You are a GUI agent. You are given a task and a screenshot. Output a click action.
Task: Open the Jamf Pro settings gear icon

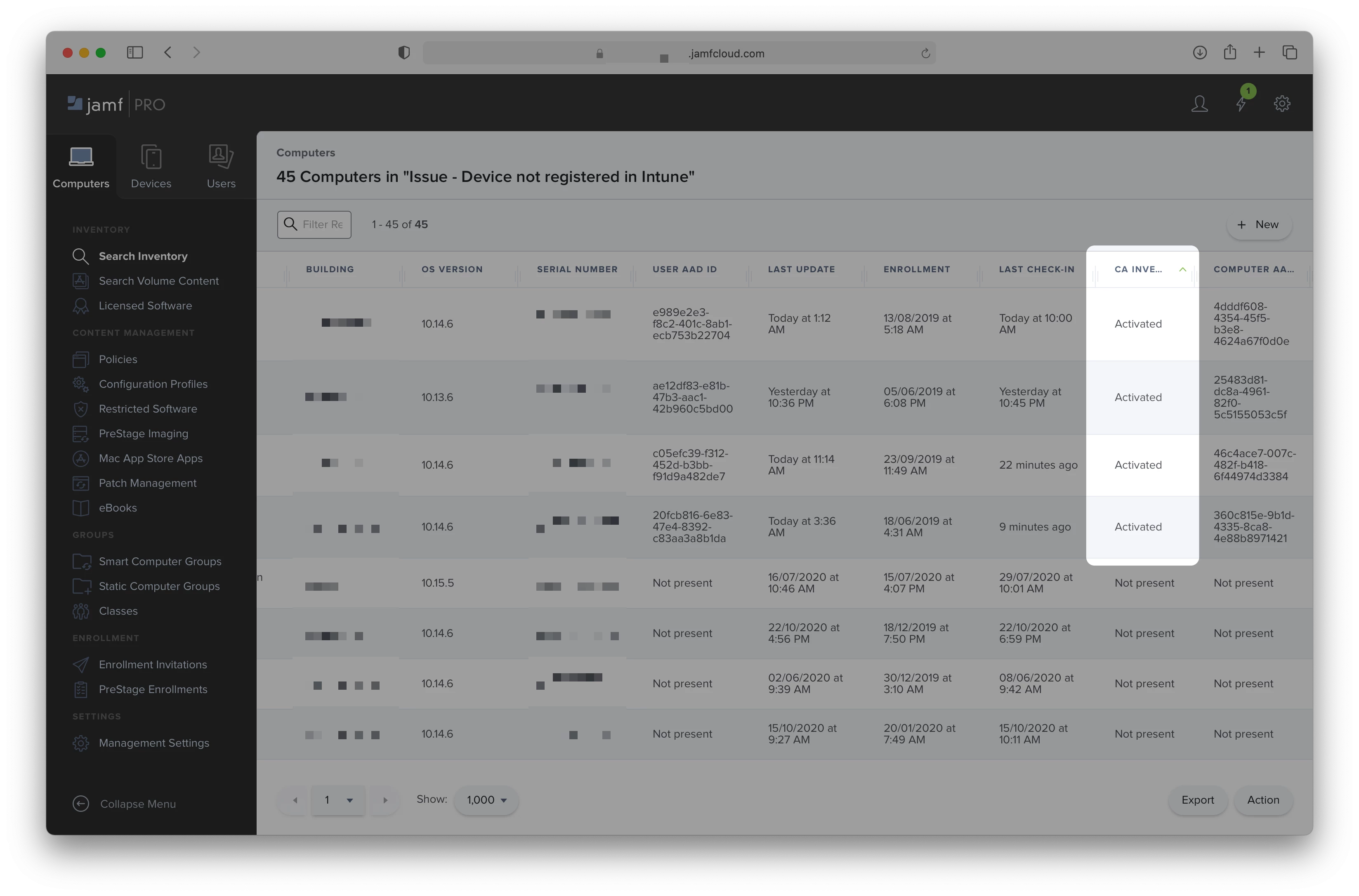click(1282, 104)
